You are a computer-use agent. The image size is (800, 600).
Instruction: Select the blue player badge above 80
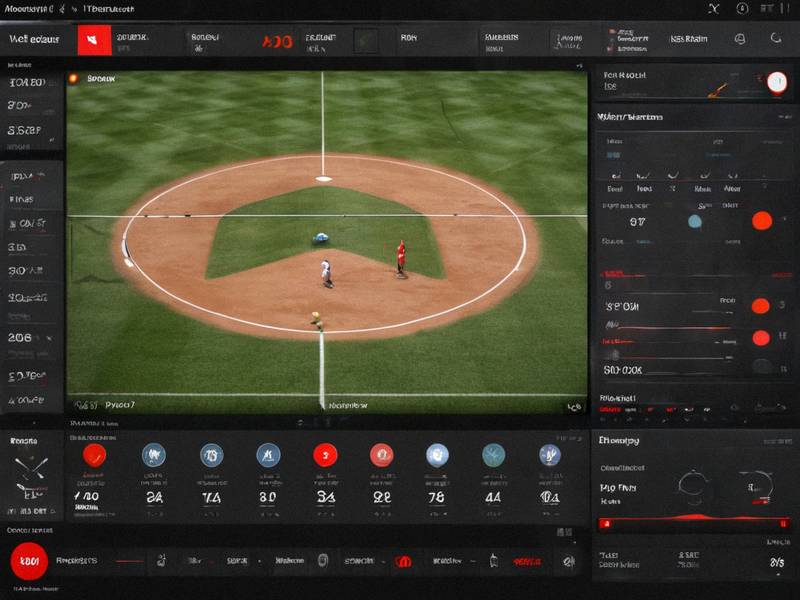268,455
